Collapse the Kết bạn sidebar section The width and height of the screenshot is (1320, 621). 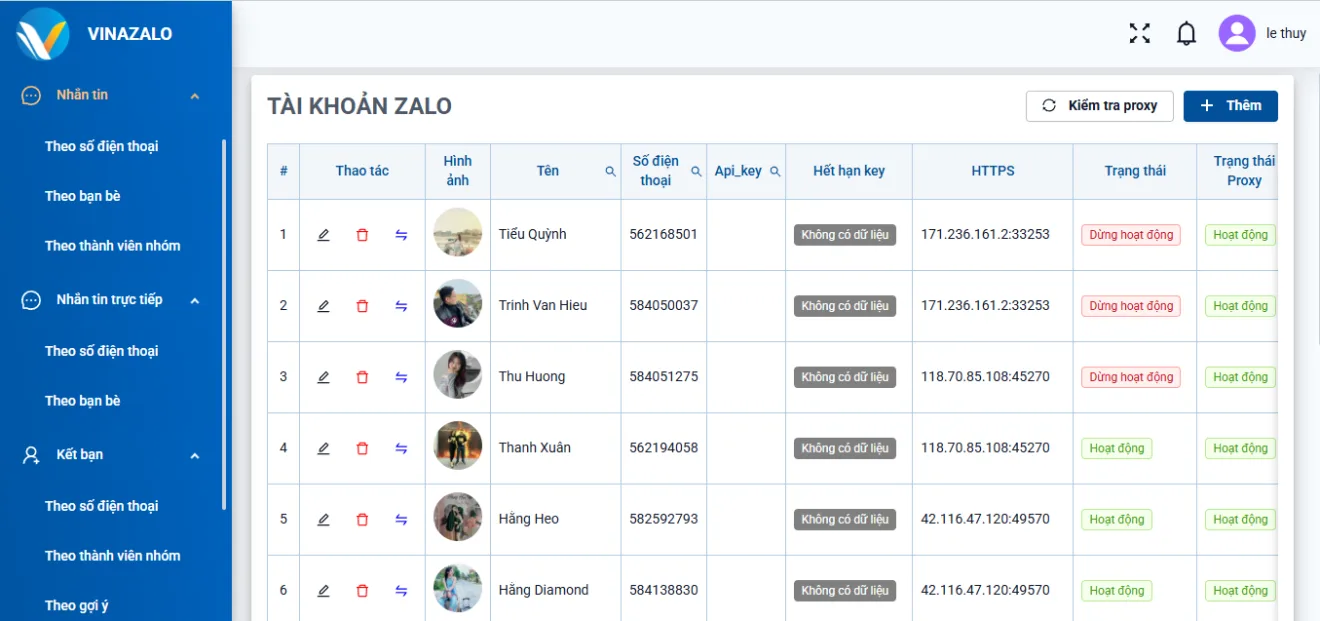pos(195,455)
